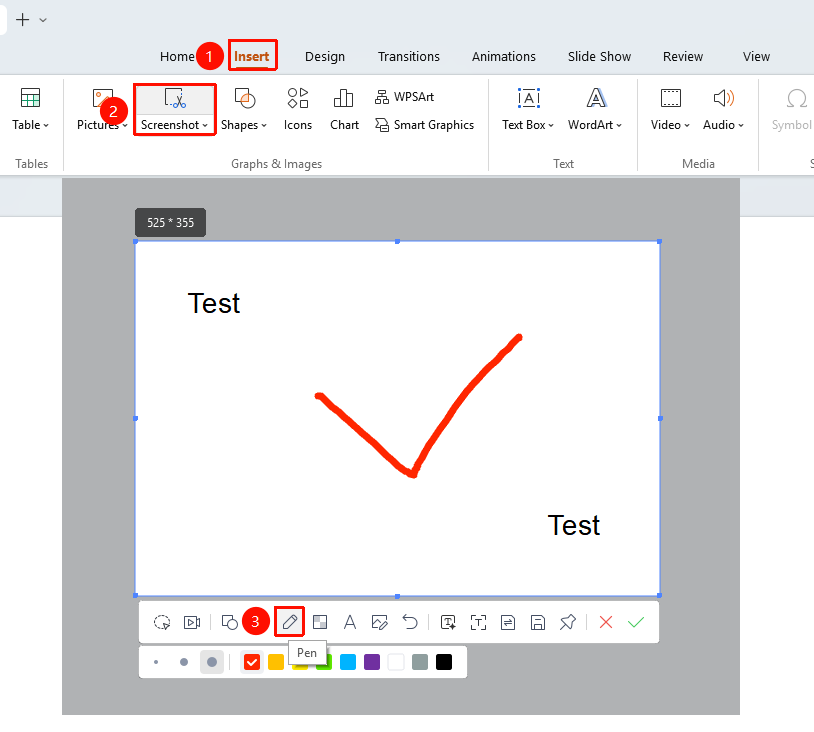
Task: Click the image edit icon
Action: (x=379, y=622)
